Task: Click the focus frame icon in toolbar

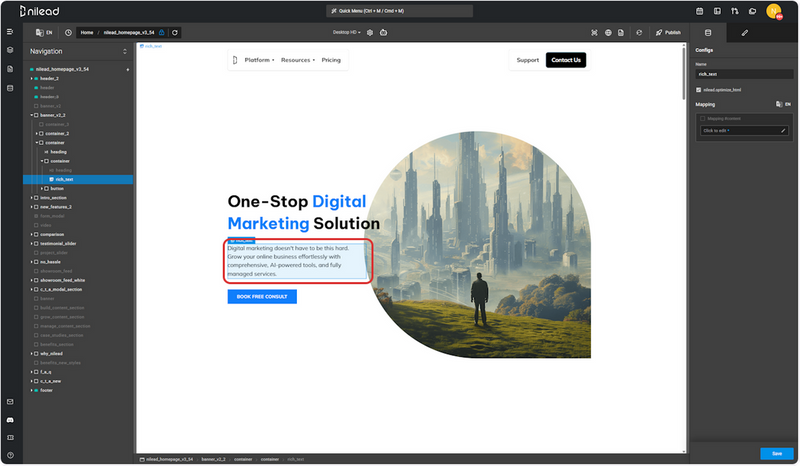Action: (x=594, y=33)
